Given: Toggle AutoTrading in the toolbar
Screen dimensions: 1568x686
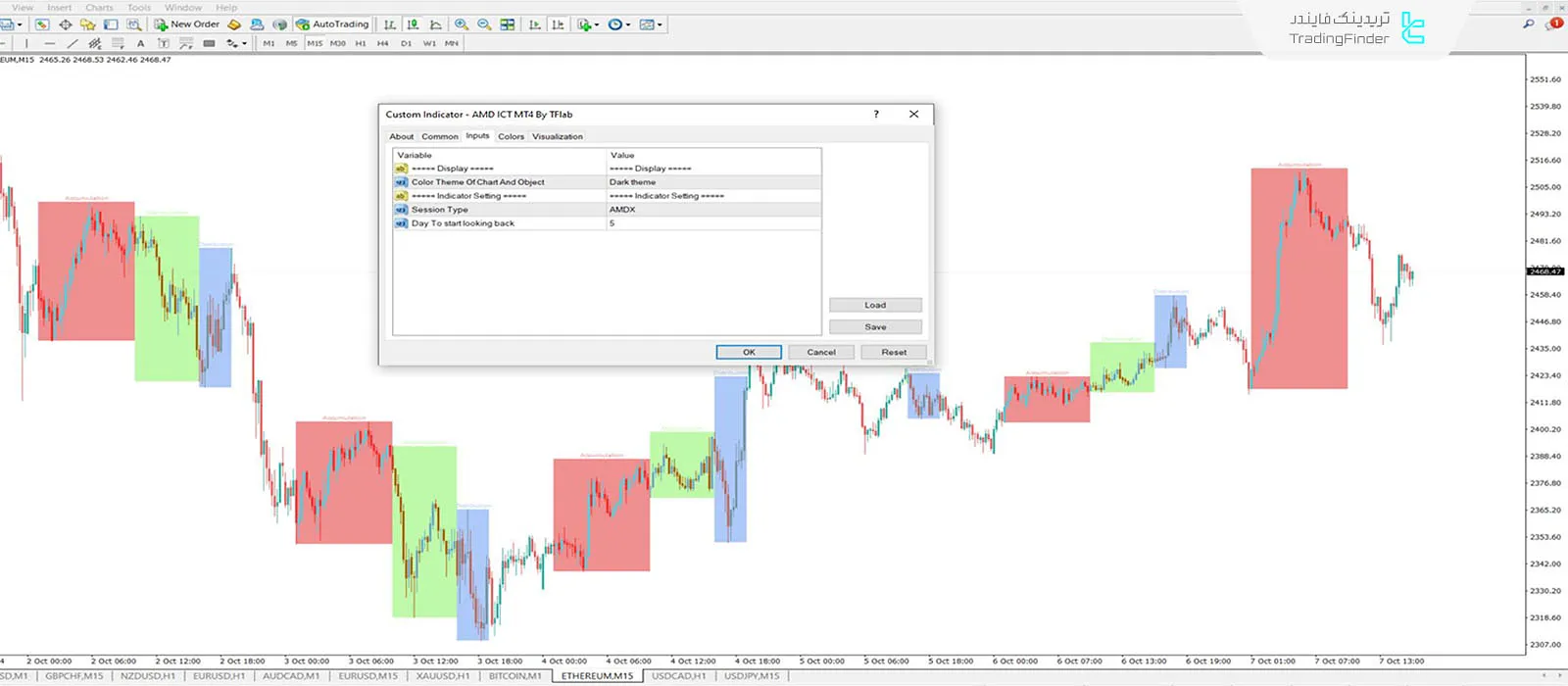Looking at the screenshot, I should click(x=332, y=24).
